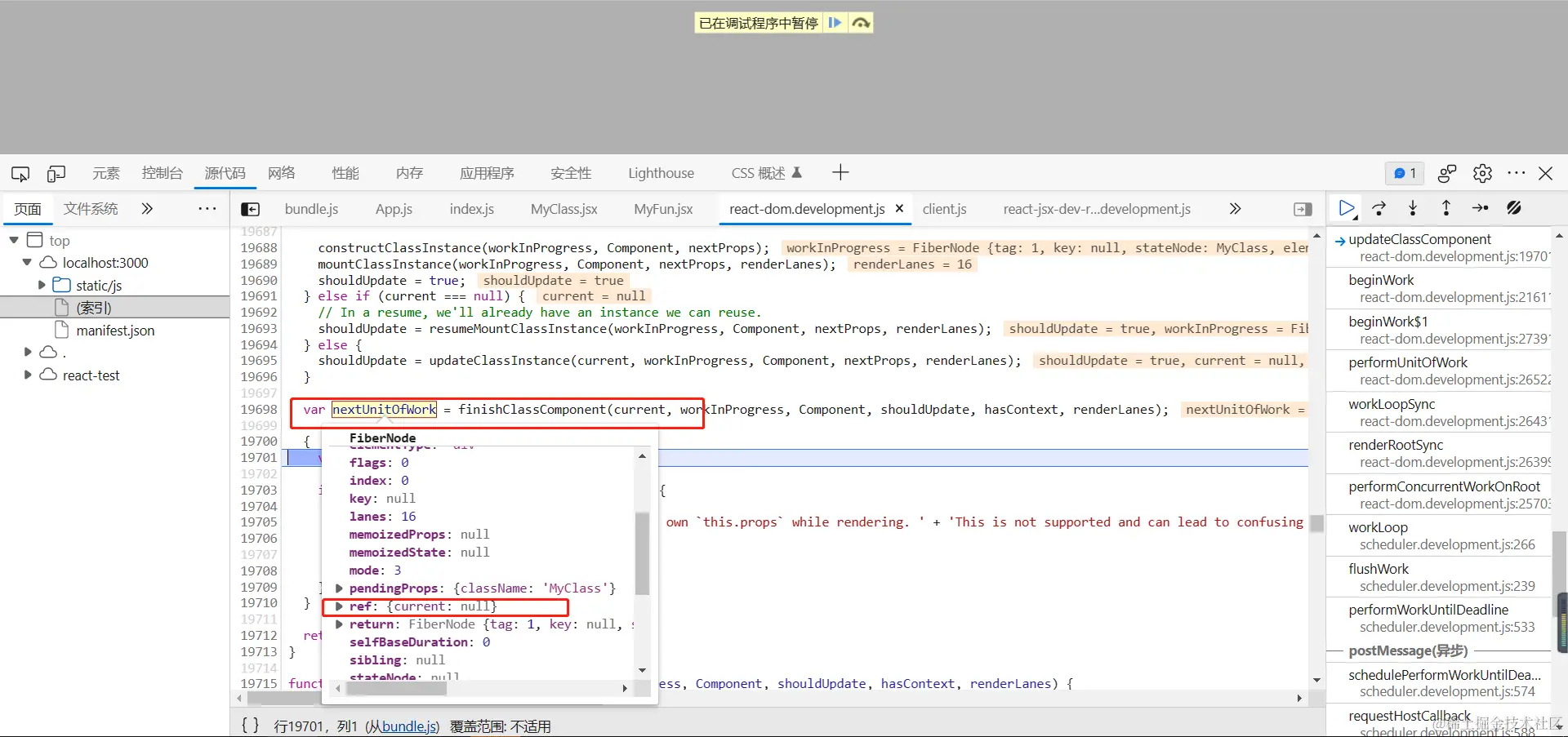This screenshot has width=1568, height=737.
Task: Expand pendingProps in FiberNode popup
Action: [x=338, y=588]
